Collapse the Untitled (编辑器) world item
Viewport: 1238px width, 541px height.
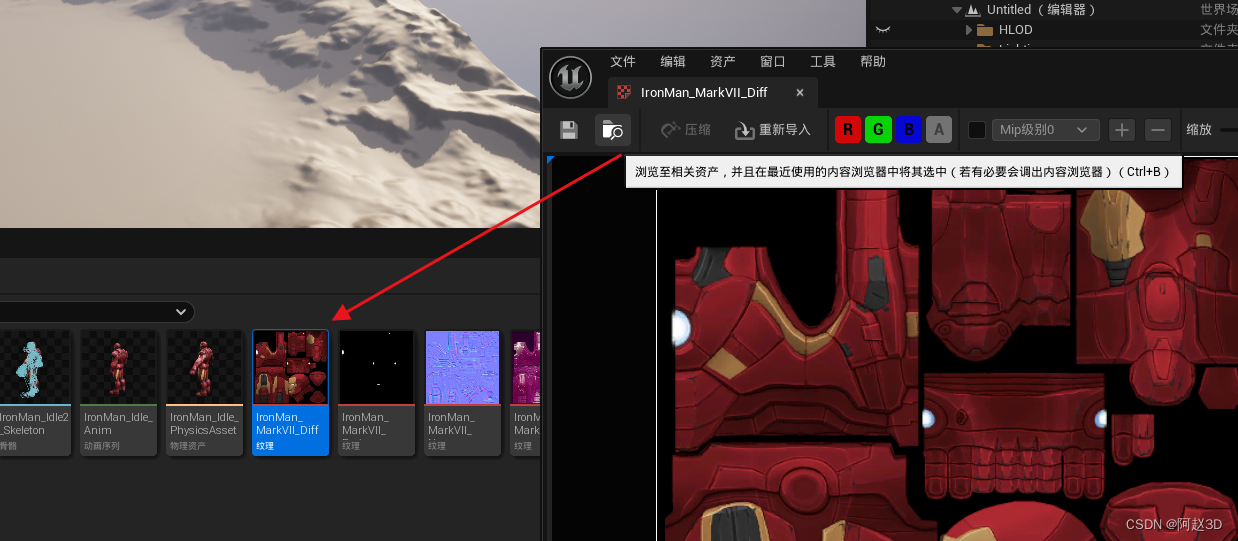[x=956, y=9]
